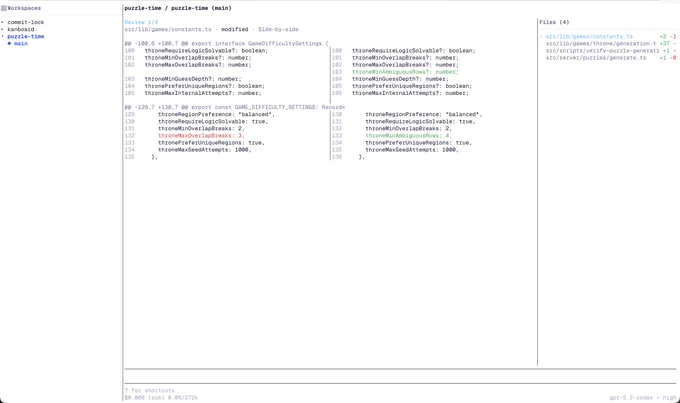Viewport: 680px width, 403px height.
Task: Click the +37 change count
Action: 664,43
